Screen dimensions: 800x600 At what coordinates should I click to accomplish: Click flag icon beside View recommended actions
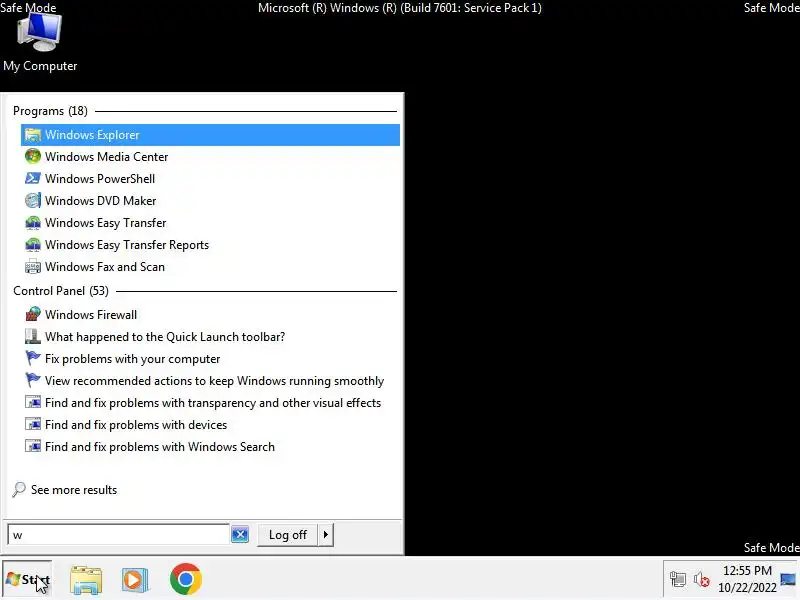click(33, 380)
